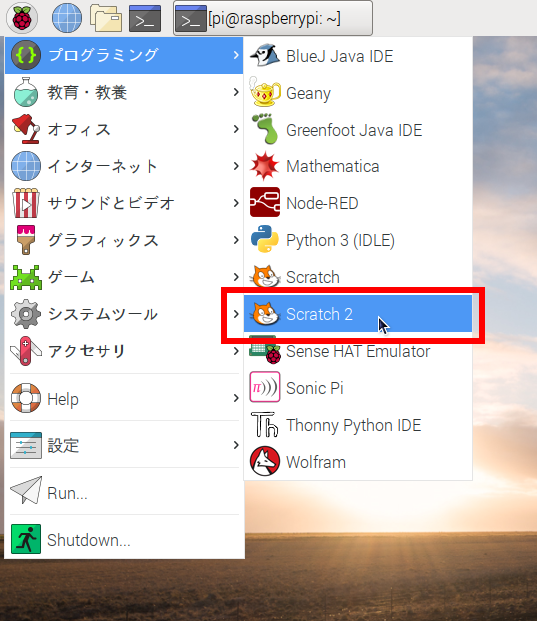Open the Run... dialog entry

[124, 492]
